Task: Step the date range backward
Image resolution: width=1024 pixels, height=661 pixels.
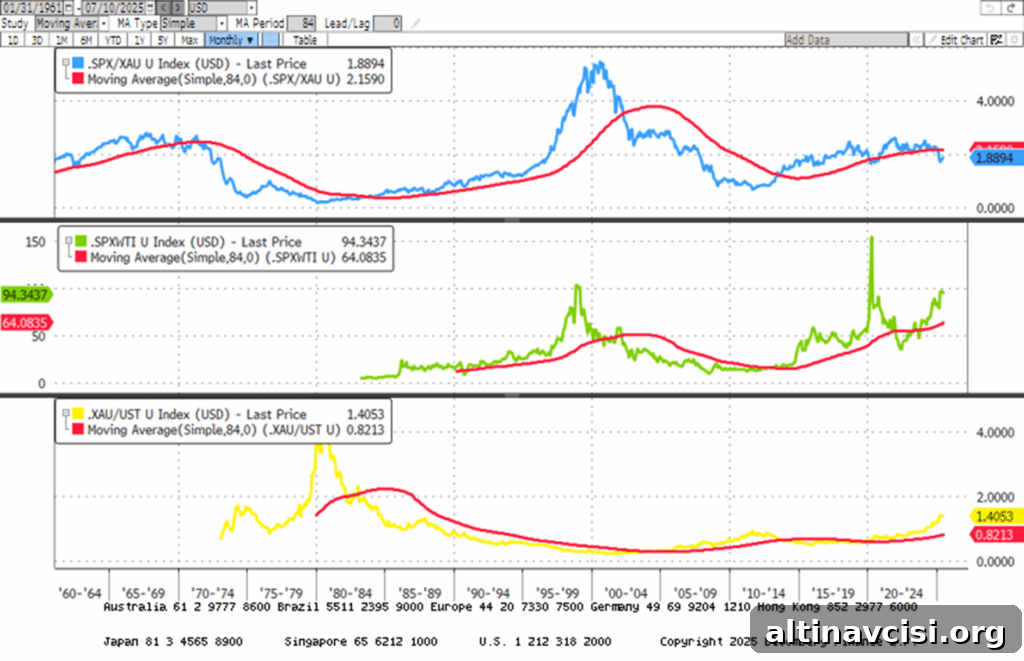Action: point(163,8)
